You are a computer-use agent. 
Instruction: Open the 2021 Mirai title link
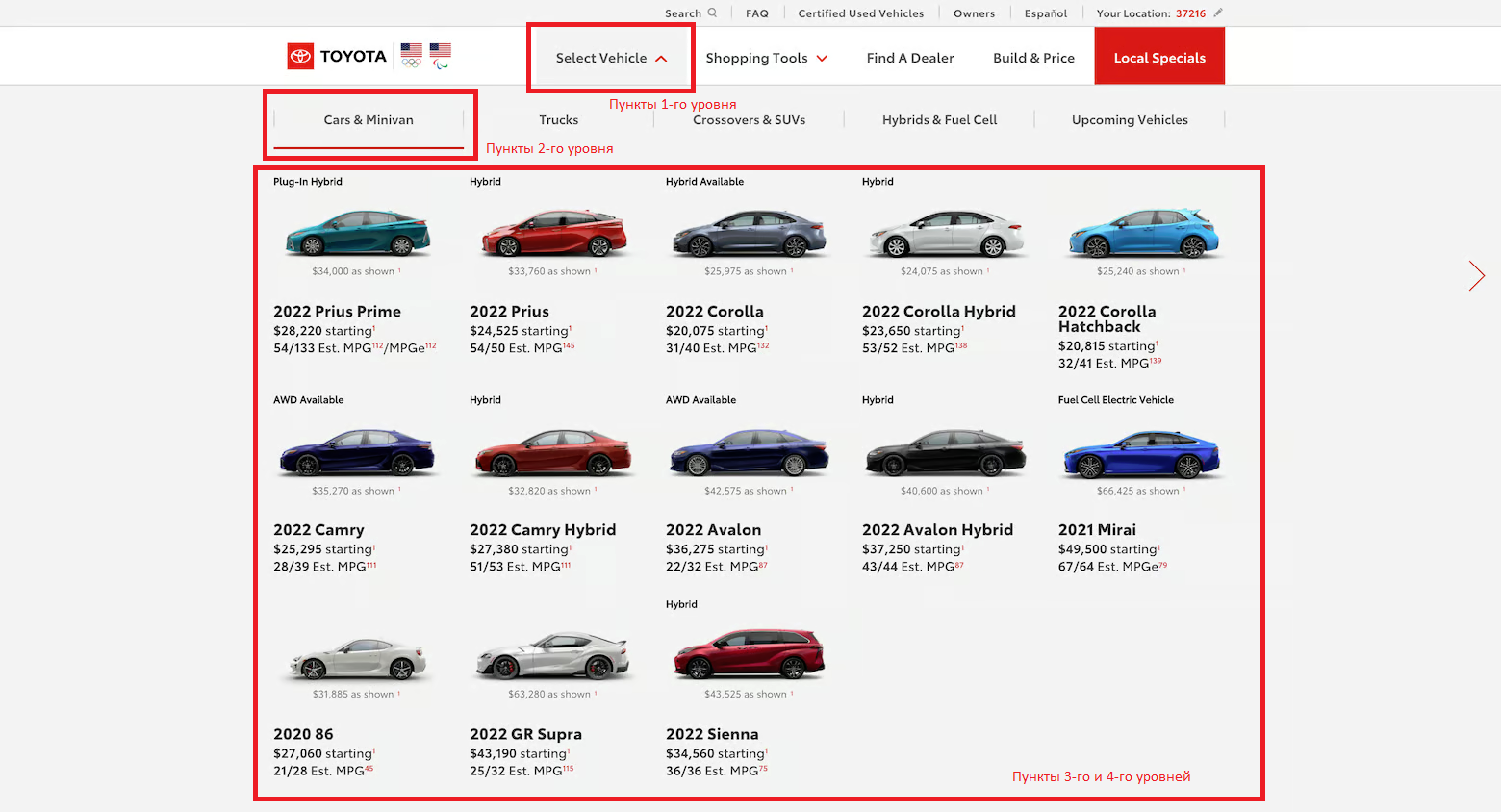coord(1097,530)
